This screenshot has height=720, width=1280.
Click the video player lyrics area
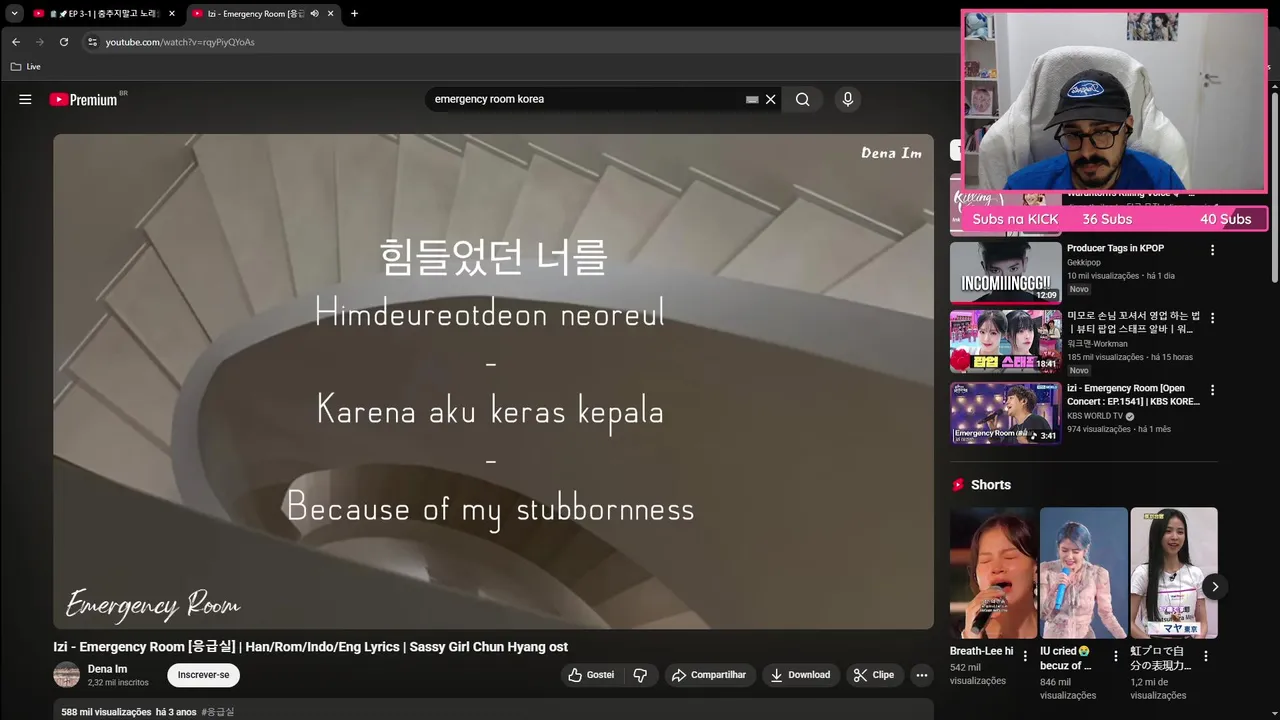(x=493, y=381)
